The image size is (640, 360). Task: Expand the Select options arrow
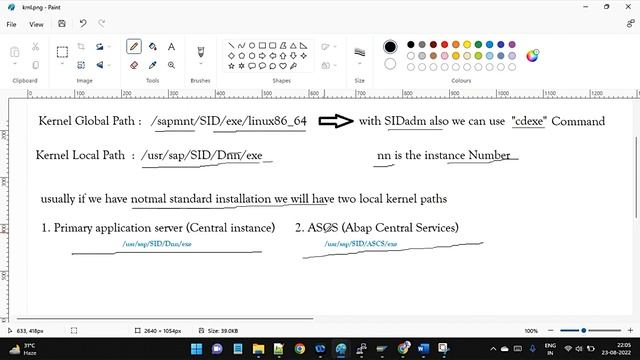62,64
